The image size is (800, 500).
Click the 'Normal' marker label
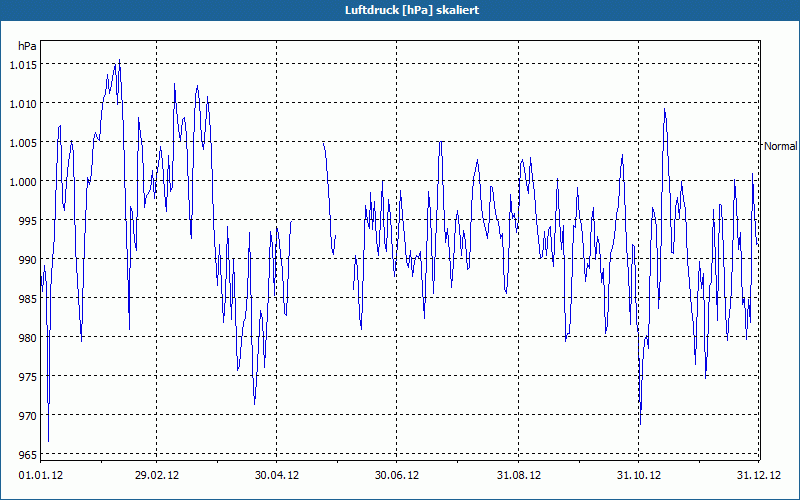click(x=780, y=146)
